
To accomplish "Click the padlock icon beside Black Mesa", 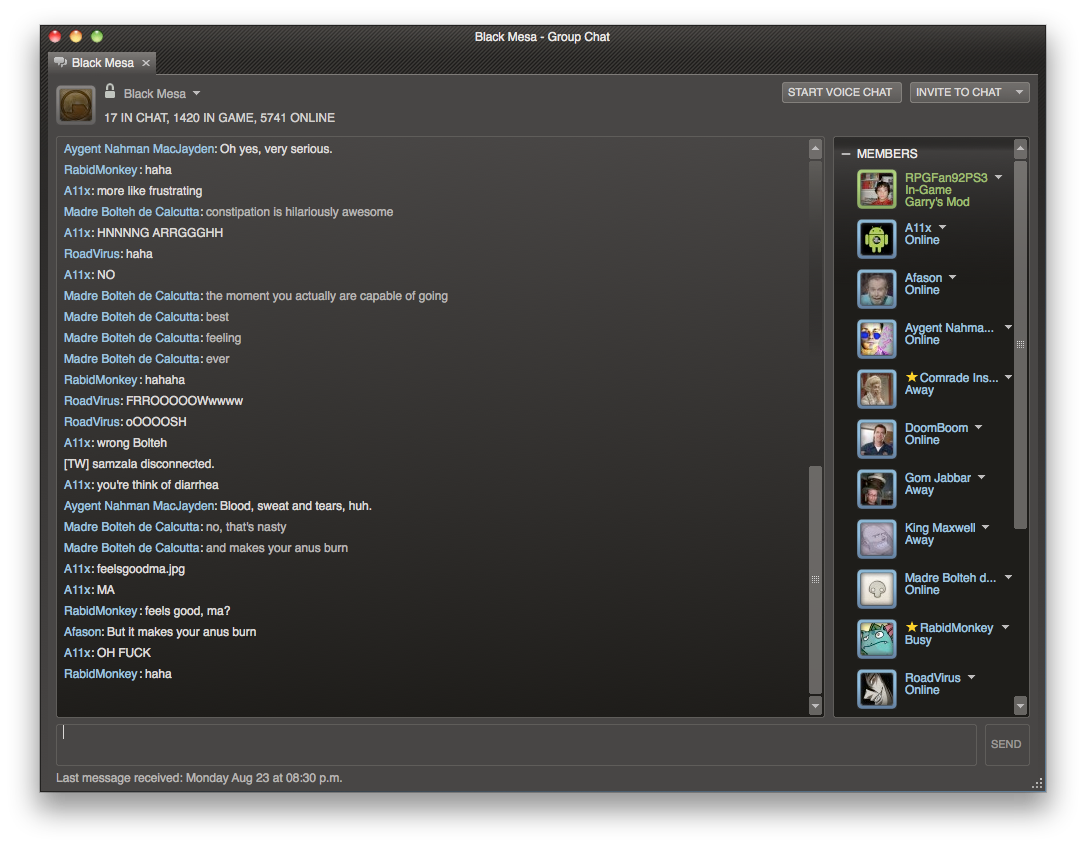I will pyautogui.click(x=110, y=91).
